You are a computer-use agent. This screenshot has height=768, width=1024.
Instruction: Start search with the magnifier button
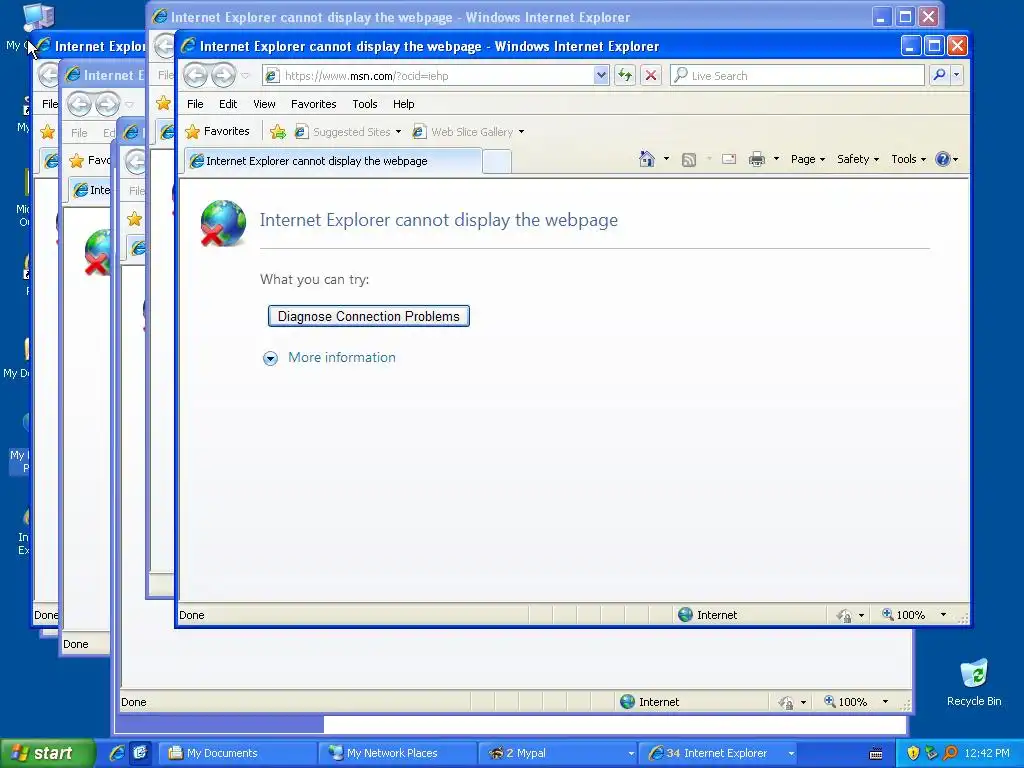click(939, 75)
